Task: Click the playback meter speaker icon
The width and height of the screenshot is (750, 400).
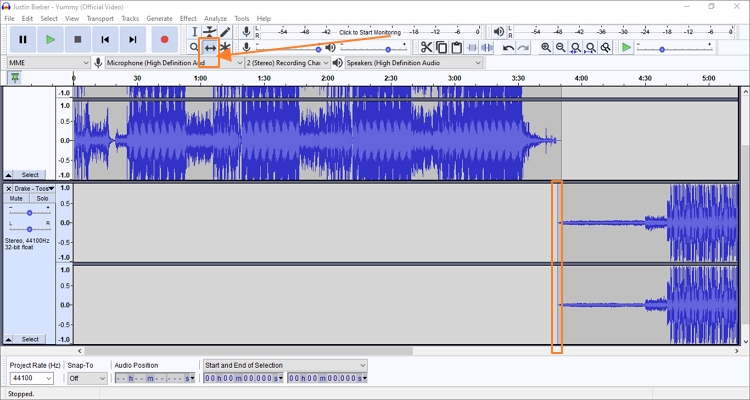Action: 499,32
